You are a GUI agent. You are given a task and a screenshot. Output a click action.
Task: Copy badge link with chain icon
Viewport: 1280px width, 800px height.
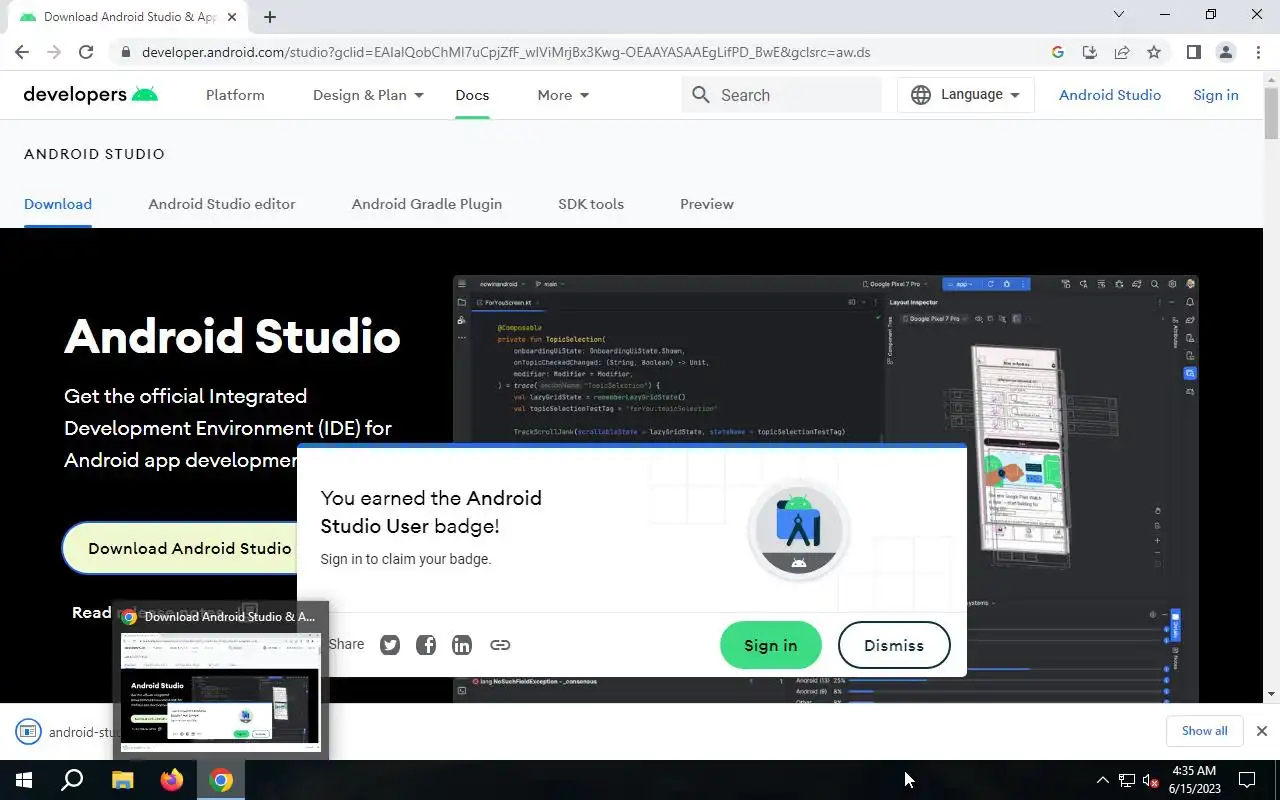500,645
